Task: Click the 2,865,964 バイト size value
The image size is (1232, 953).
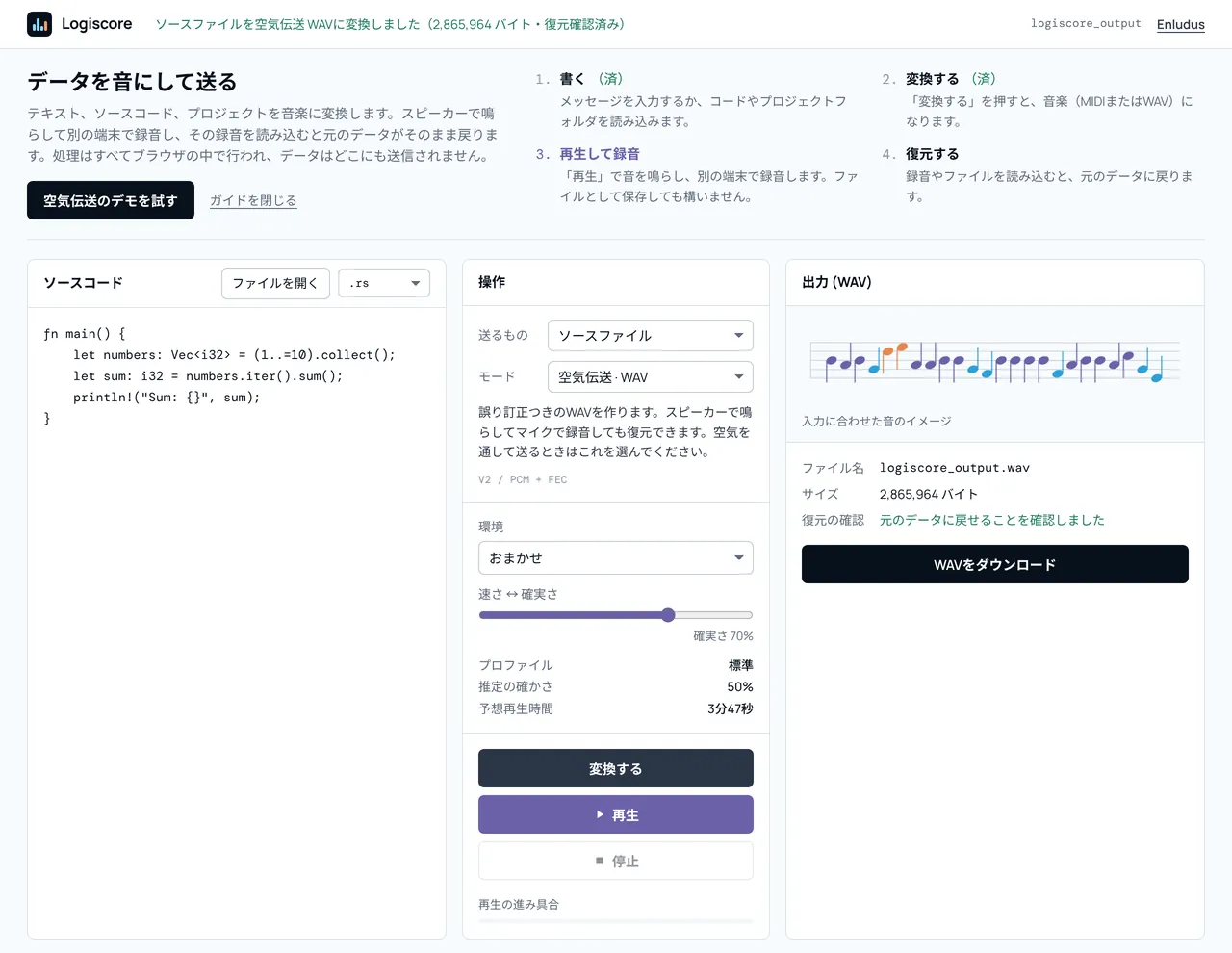Action: coord(929,494)
